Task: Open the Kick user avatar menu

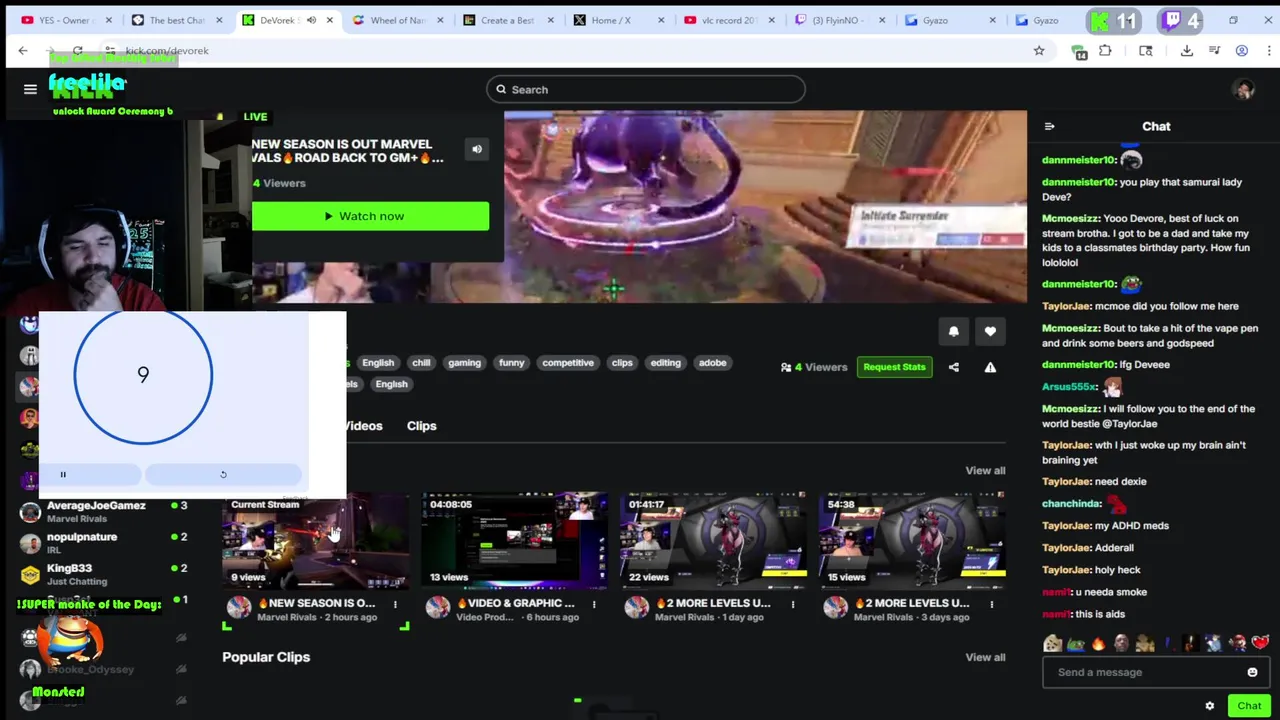Action: click(1244, 90)
